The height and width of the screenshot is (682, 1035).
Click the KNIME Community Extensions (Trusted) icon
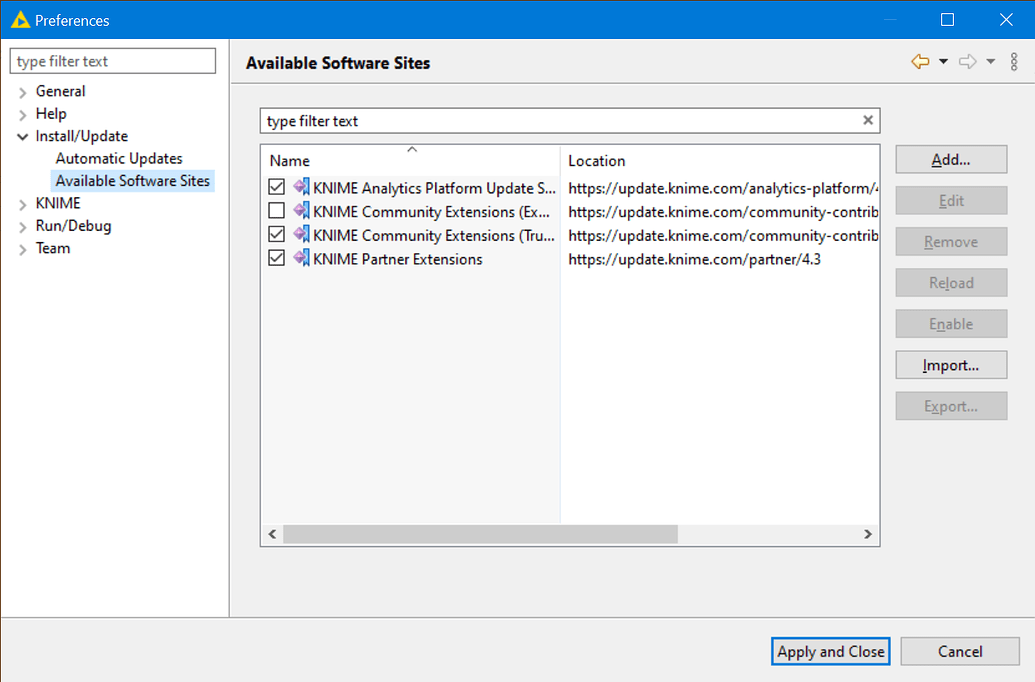(x=301, y=234)
